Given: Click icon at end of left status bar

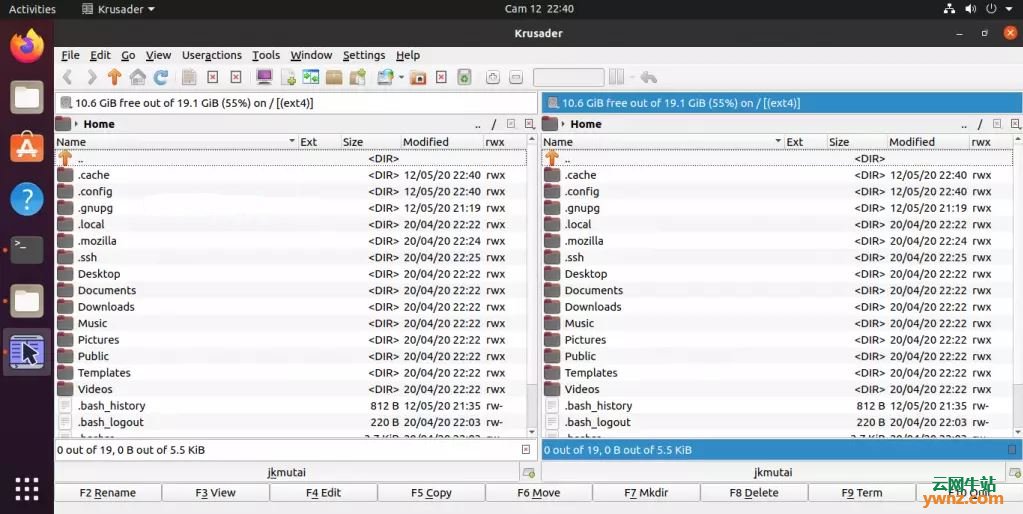Looking at the screenshot, I should point(526,449).
